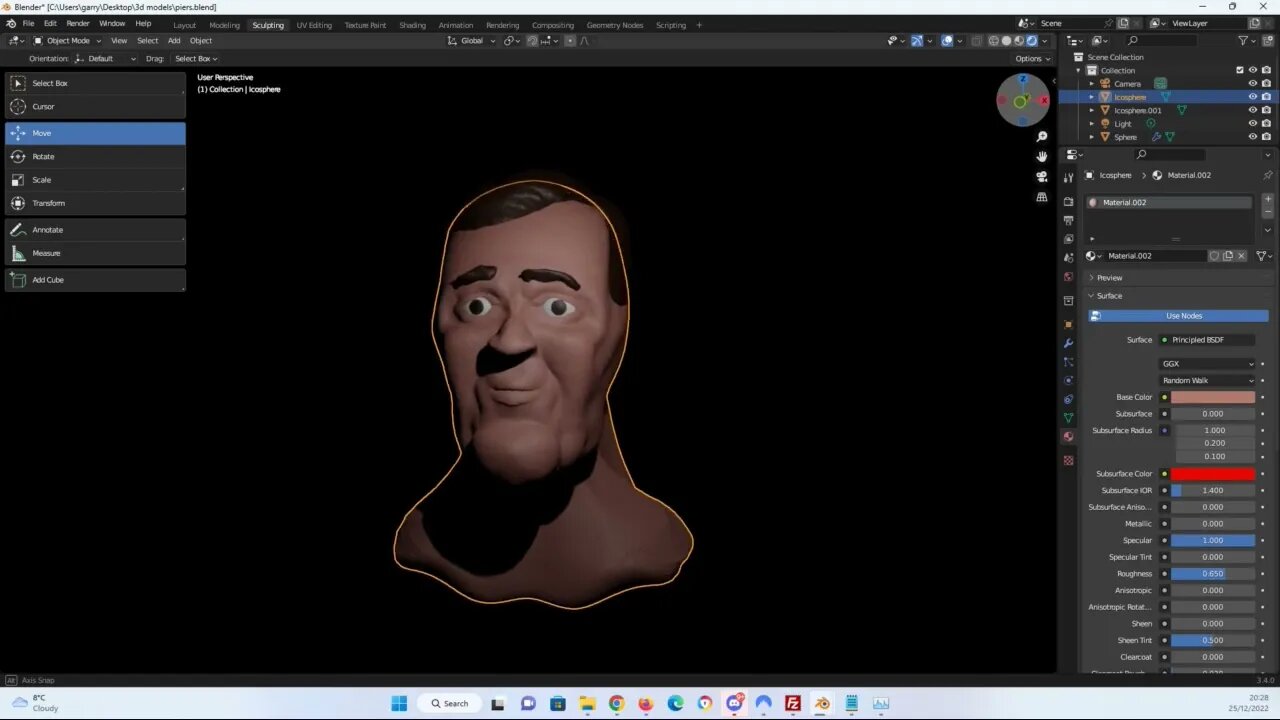Click the red Subsurface Color swatch
Image resolution: width=1280 pixels, height=720 pixels.
[1213, 474]
